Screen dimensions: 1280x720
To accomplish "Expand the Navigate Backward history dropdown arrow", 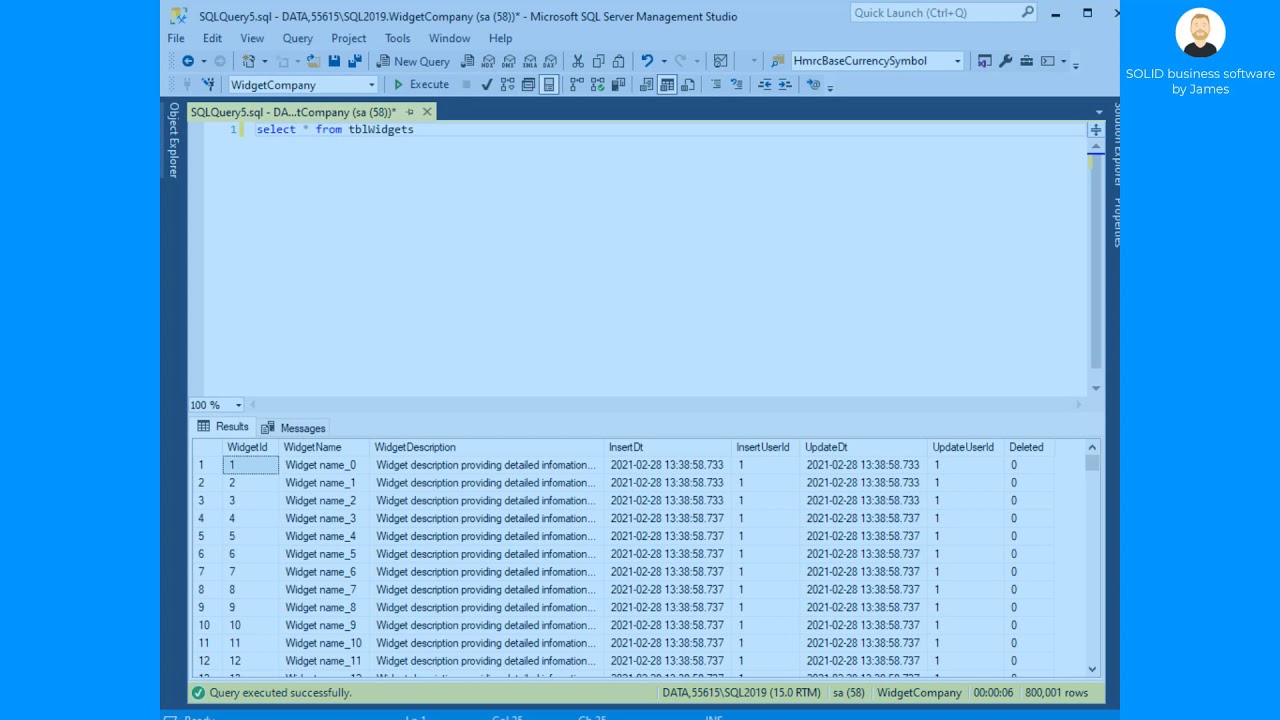I will click(x=203, y=61).
